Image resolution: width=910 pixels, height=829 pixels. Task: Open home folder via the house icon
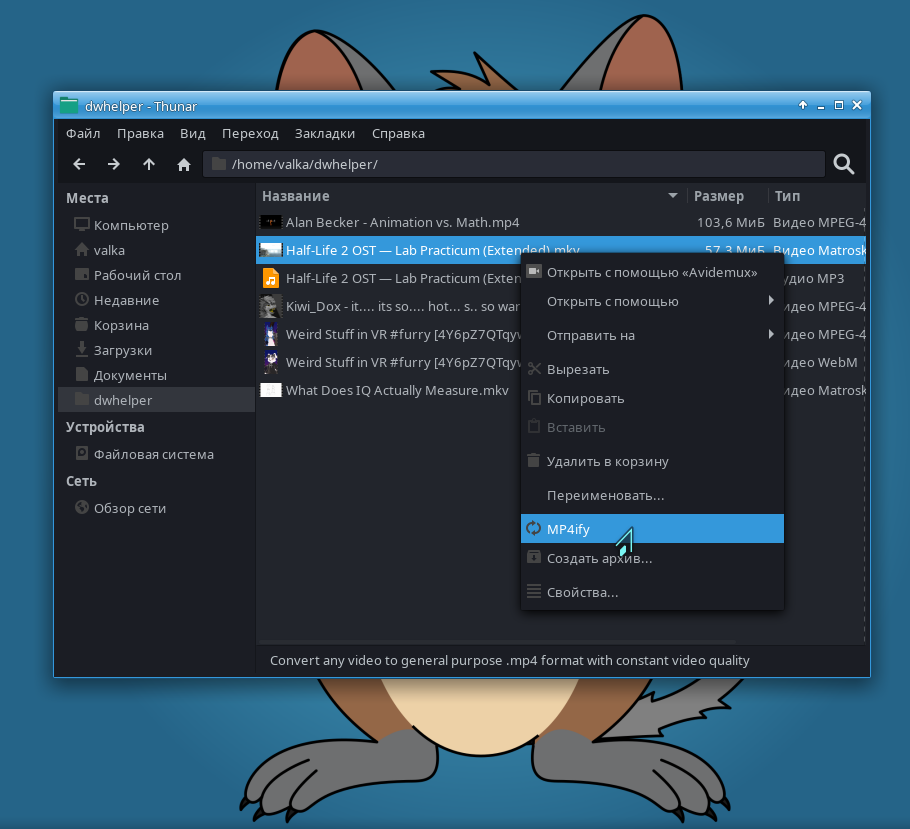[x=184, y=165]
